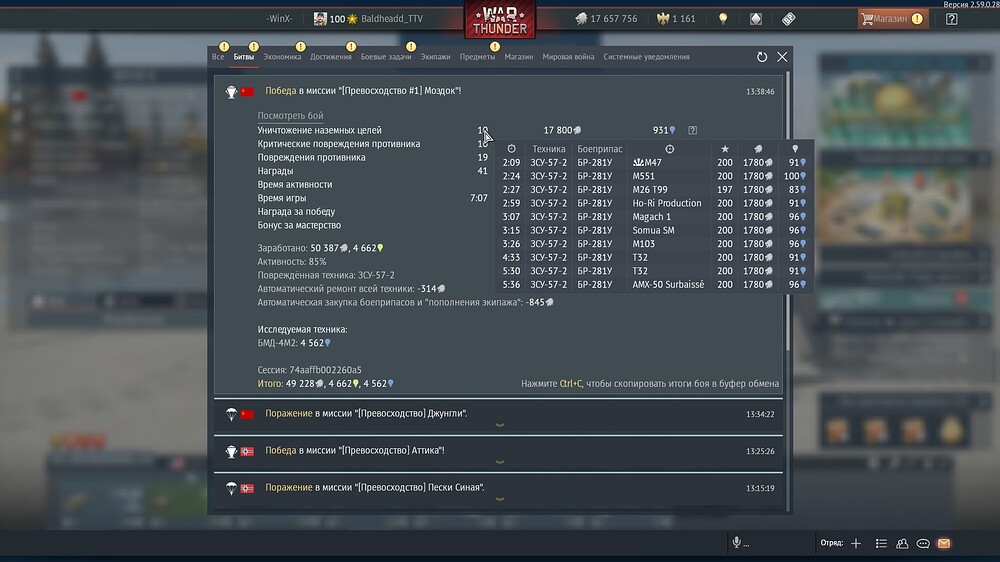Click the Посмотреть бой replay link
This screenshot has width=1000, height=562.
coord(290,115)
